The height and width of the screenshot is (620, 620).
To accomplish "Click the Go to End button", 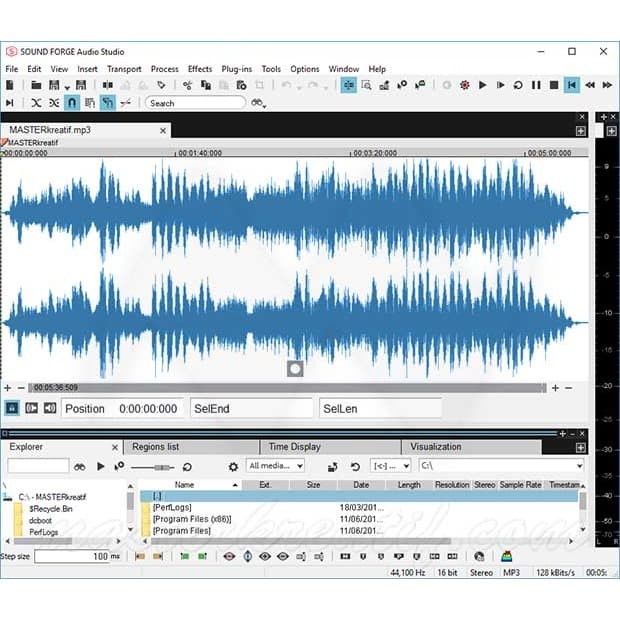I will 9,103.
